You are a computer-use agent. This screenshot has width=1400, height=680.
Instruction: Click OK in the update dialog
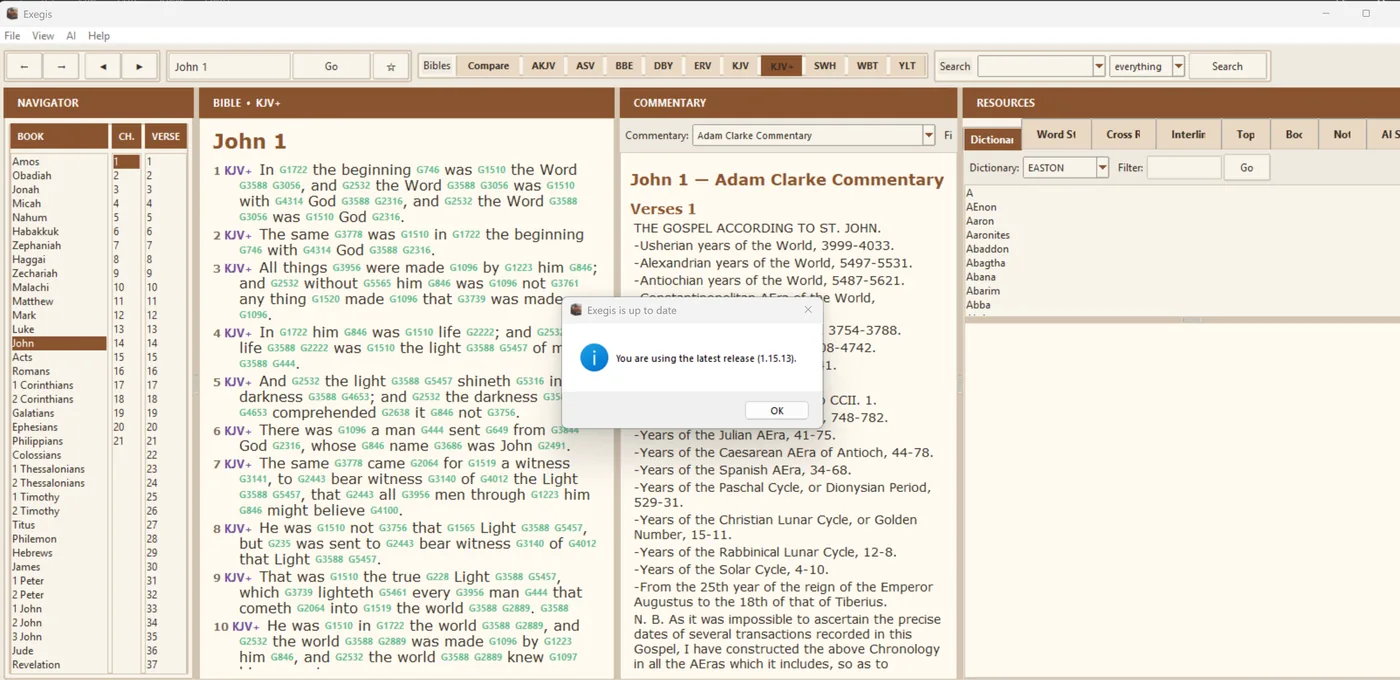tap(777, 410)
